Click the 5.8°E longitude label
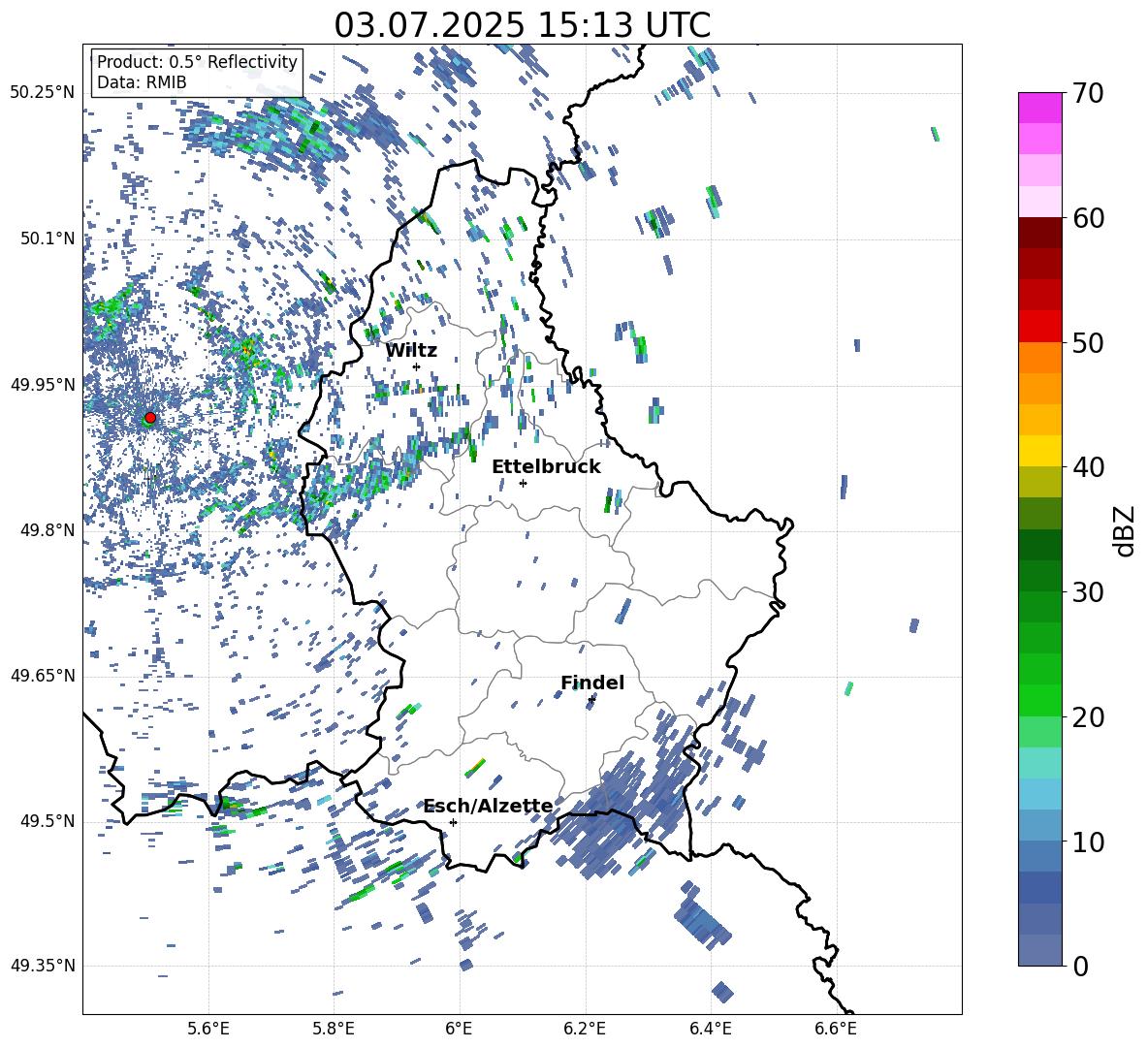This screenshot has width=1148, height=1048. (x=334, y=1029)
